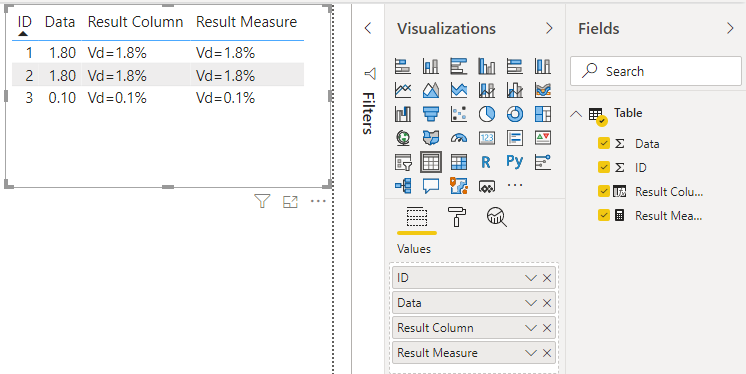Select the Stacked column chart visual
746x374 pixels.
(431, 66)
